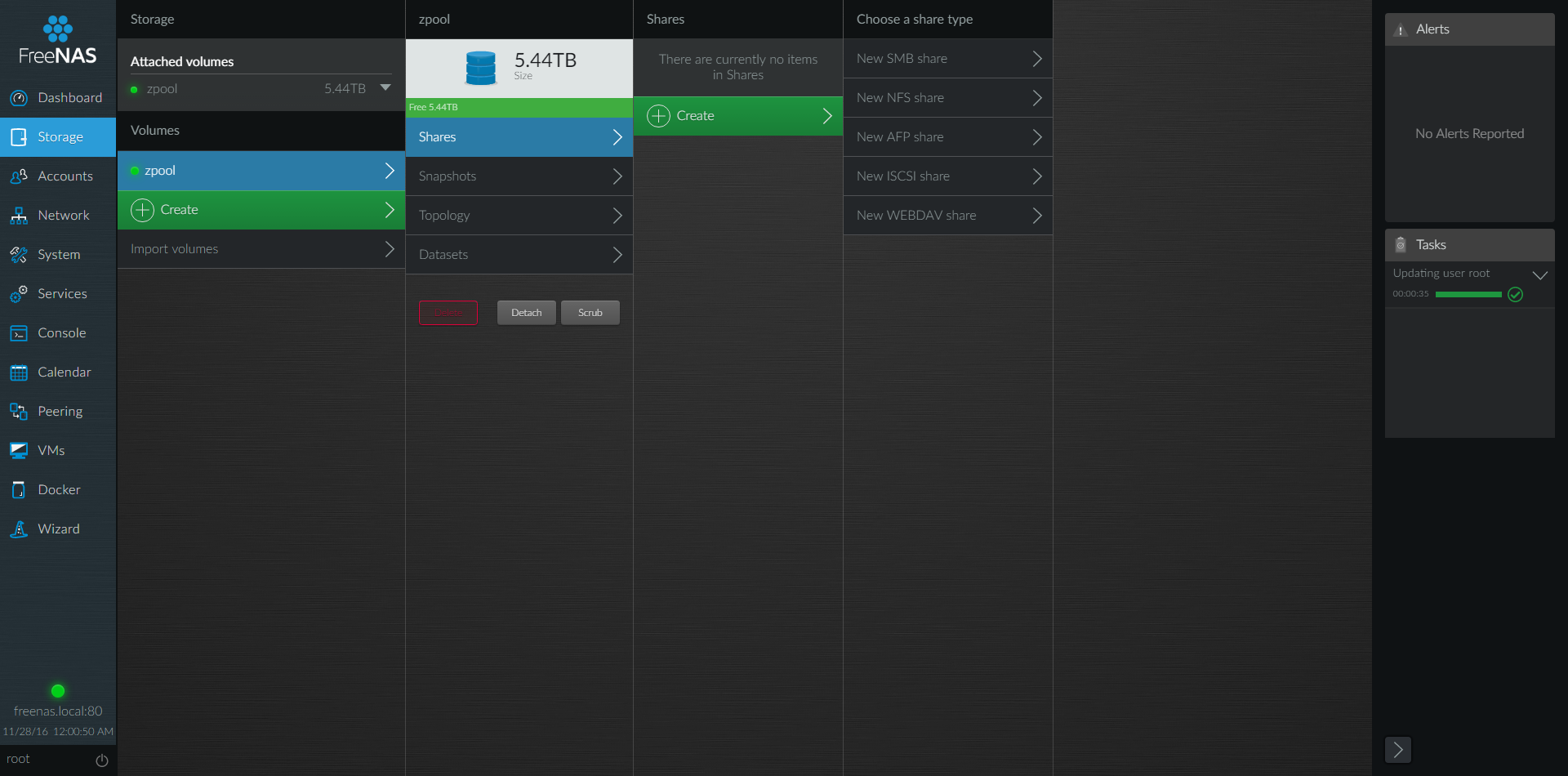Open Calendar via its grid icon

click(x=19, y=372)
